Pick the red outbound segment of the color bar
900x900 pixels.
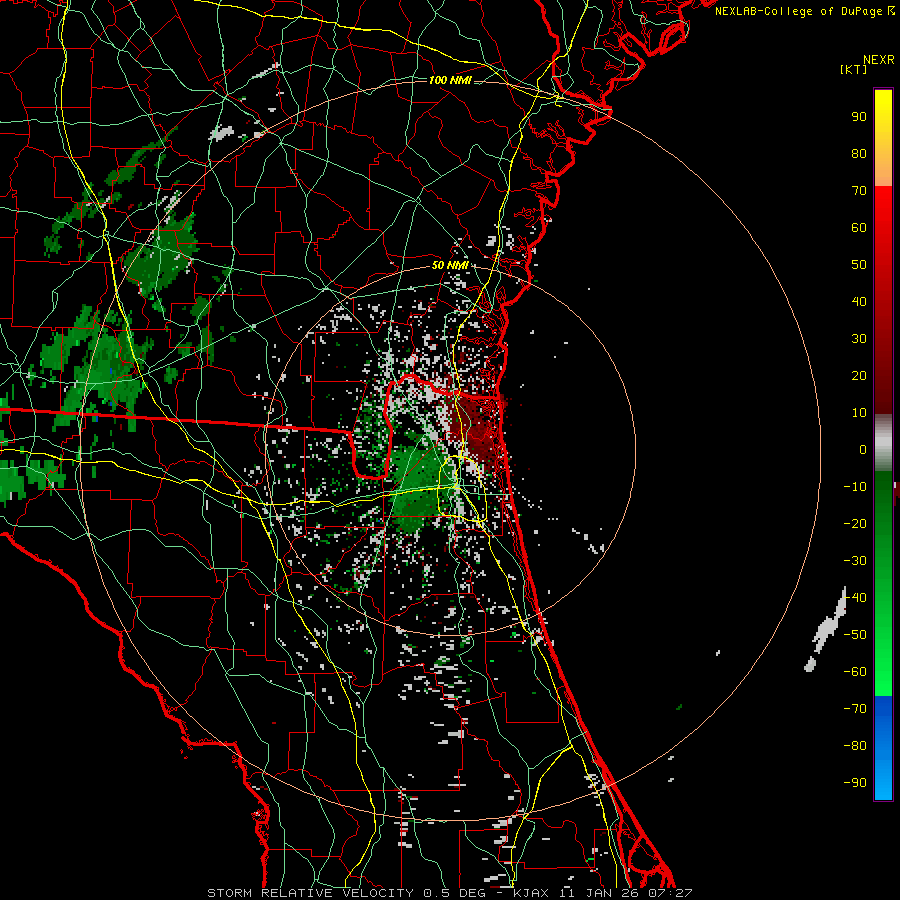pyautogui.click(x=883, y=300)
